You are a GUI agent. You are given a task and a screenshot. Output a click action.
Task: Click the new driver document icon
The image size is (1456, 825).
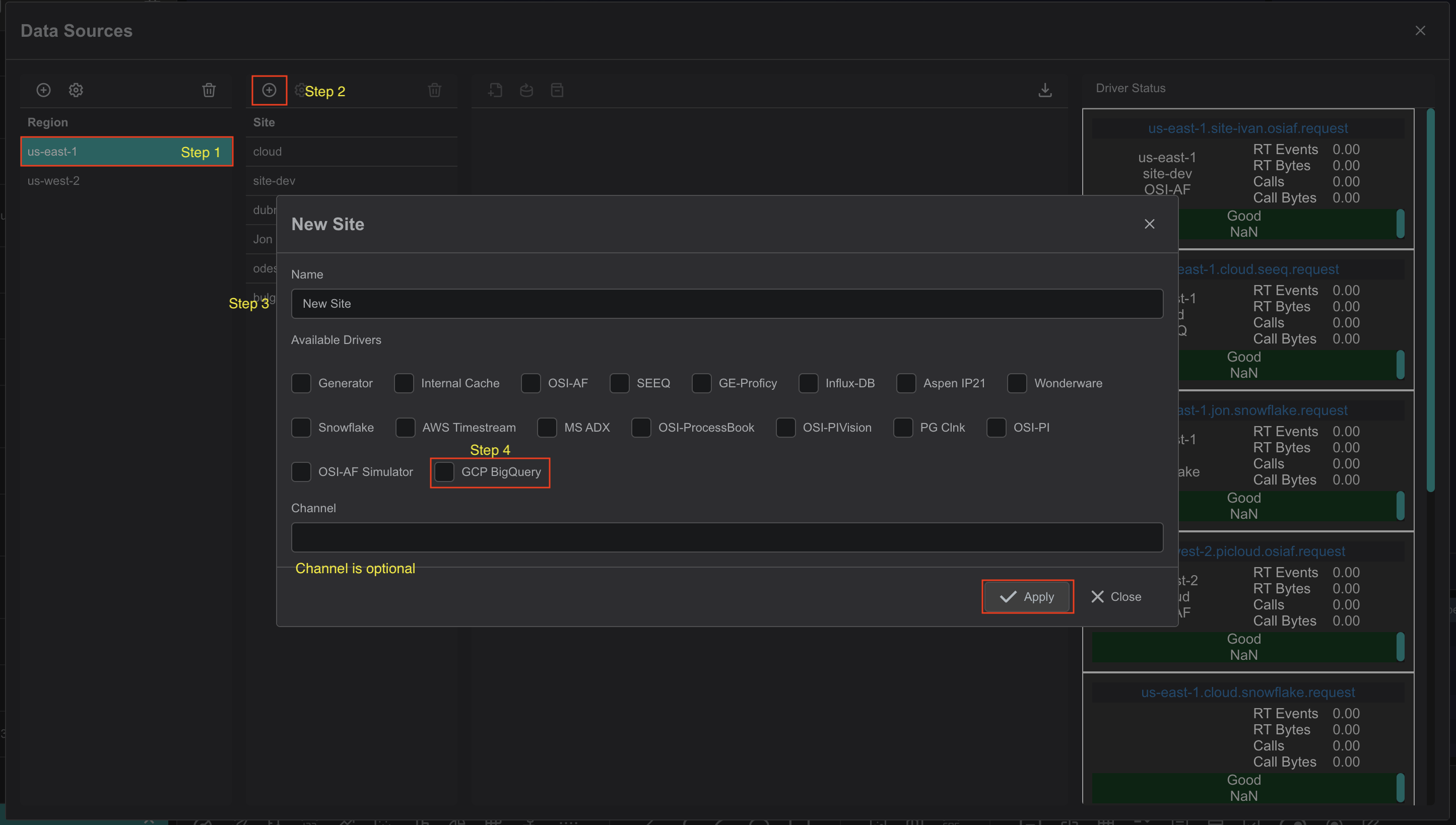click(495, 90)
